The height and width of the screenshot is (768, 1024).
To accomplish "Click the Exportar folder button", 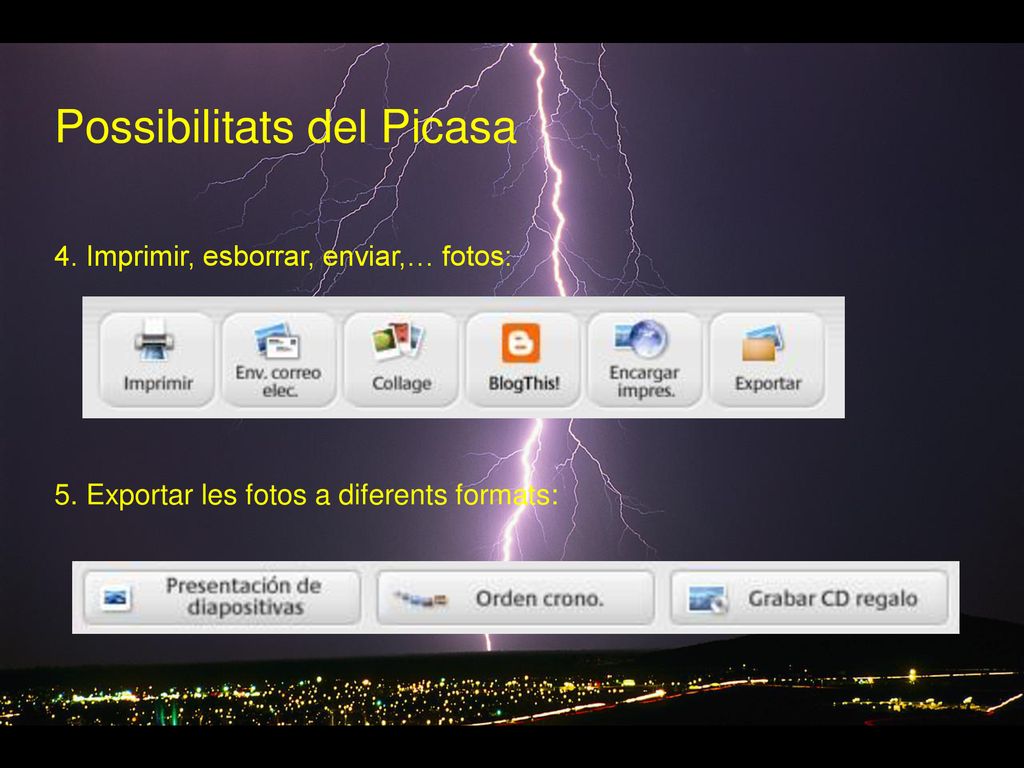I will 767,359.
